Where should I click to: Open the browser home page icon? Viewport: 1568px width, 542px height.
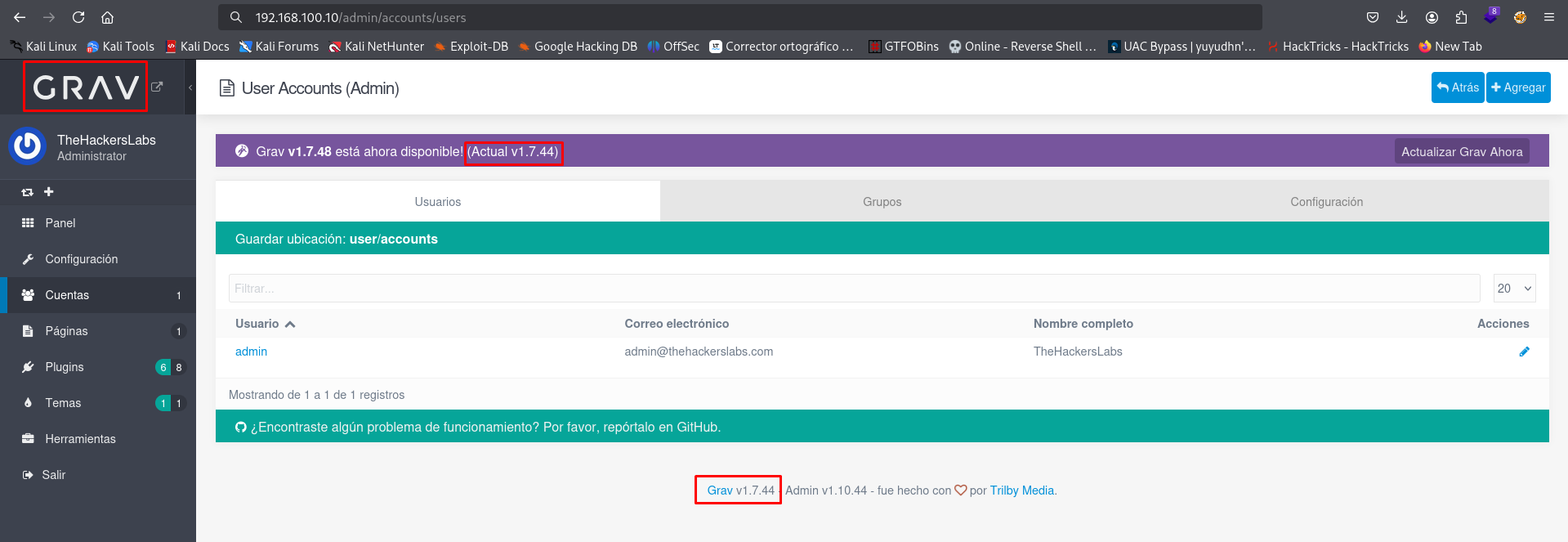[x=107, y=17]
